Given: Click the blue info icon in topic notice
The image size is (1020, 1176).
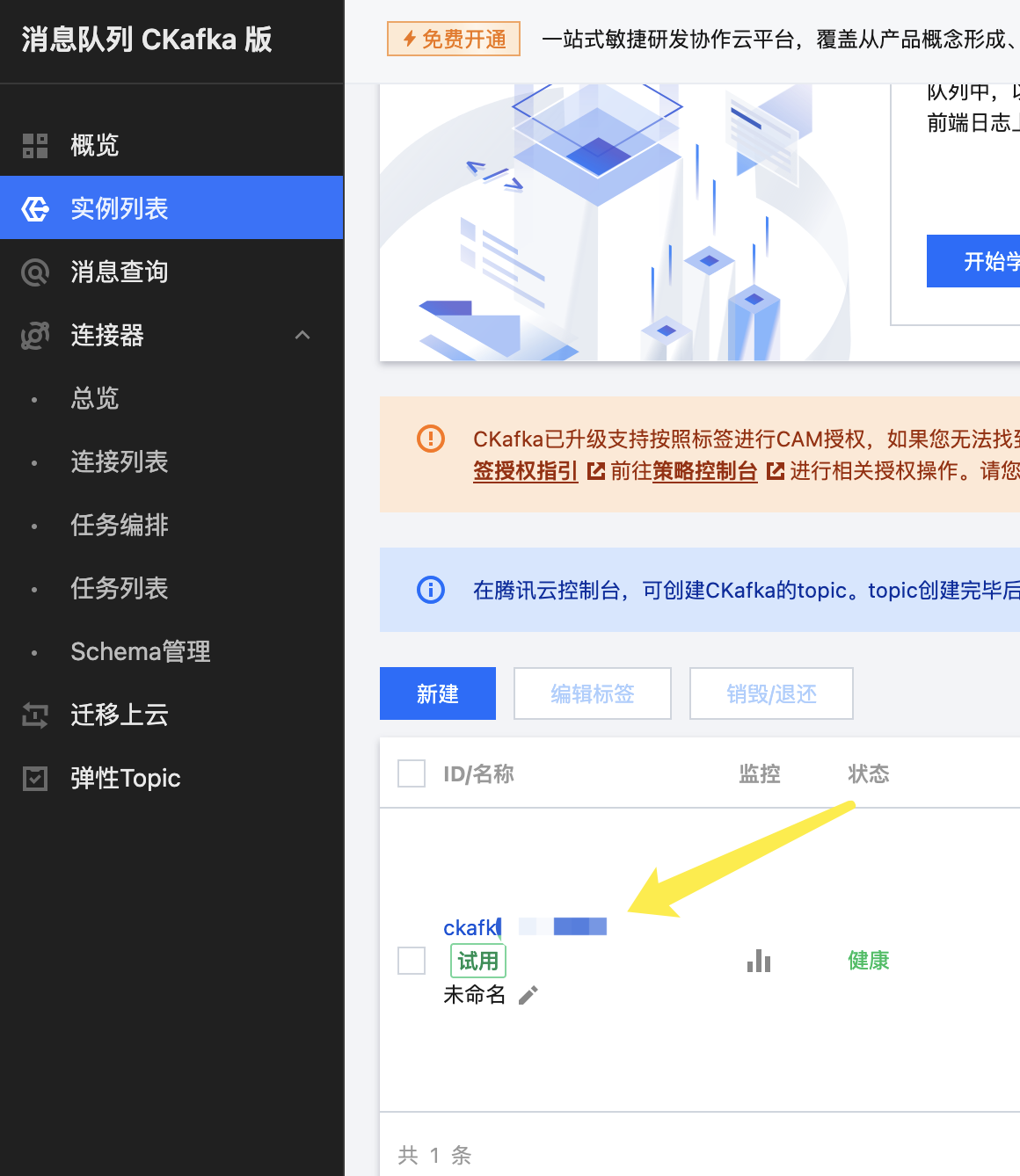Looking at the screenshot, I should [x=431, y=589].
